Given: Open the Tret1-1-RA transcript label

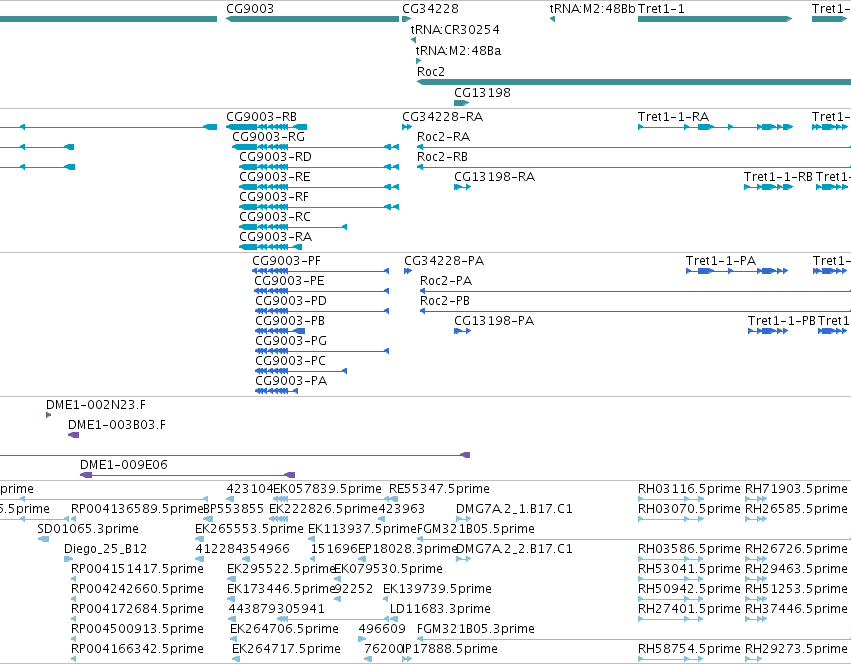Looking at the screenshot, I should [x=674, y=117].
